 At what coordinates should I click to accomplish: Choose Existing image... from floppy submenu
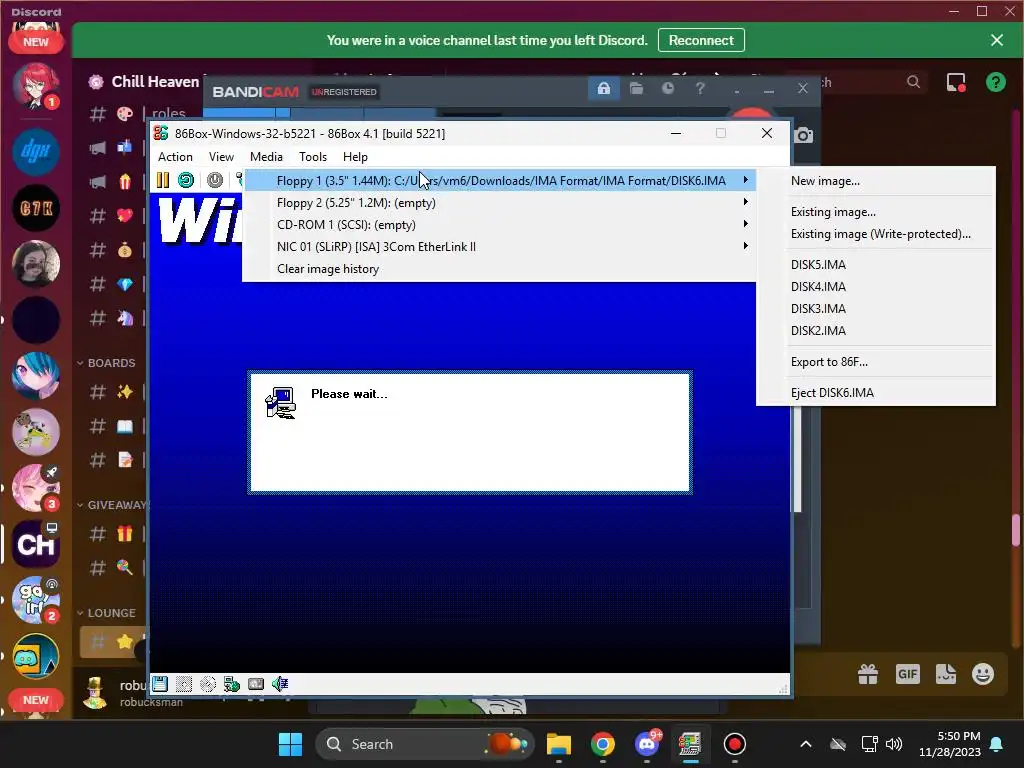pyautogui.click(x=876, y=212)
